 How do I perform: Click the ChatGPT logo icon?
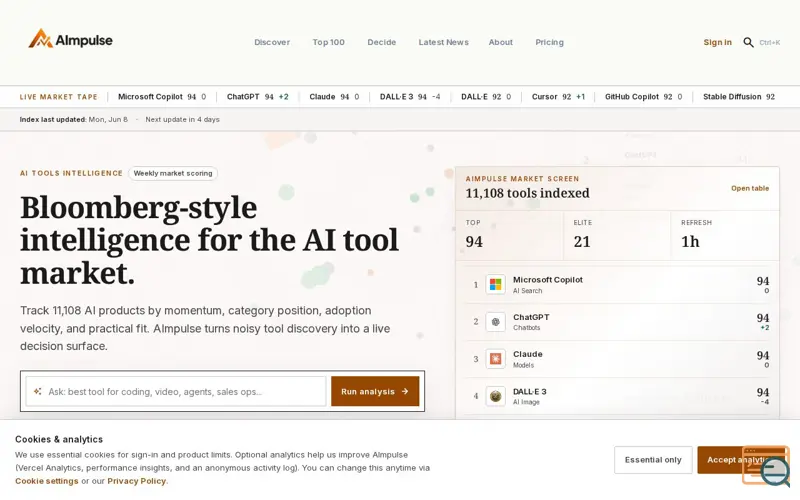(x=495, y=322)
